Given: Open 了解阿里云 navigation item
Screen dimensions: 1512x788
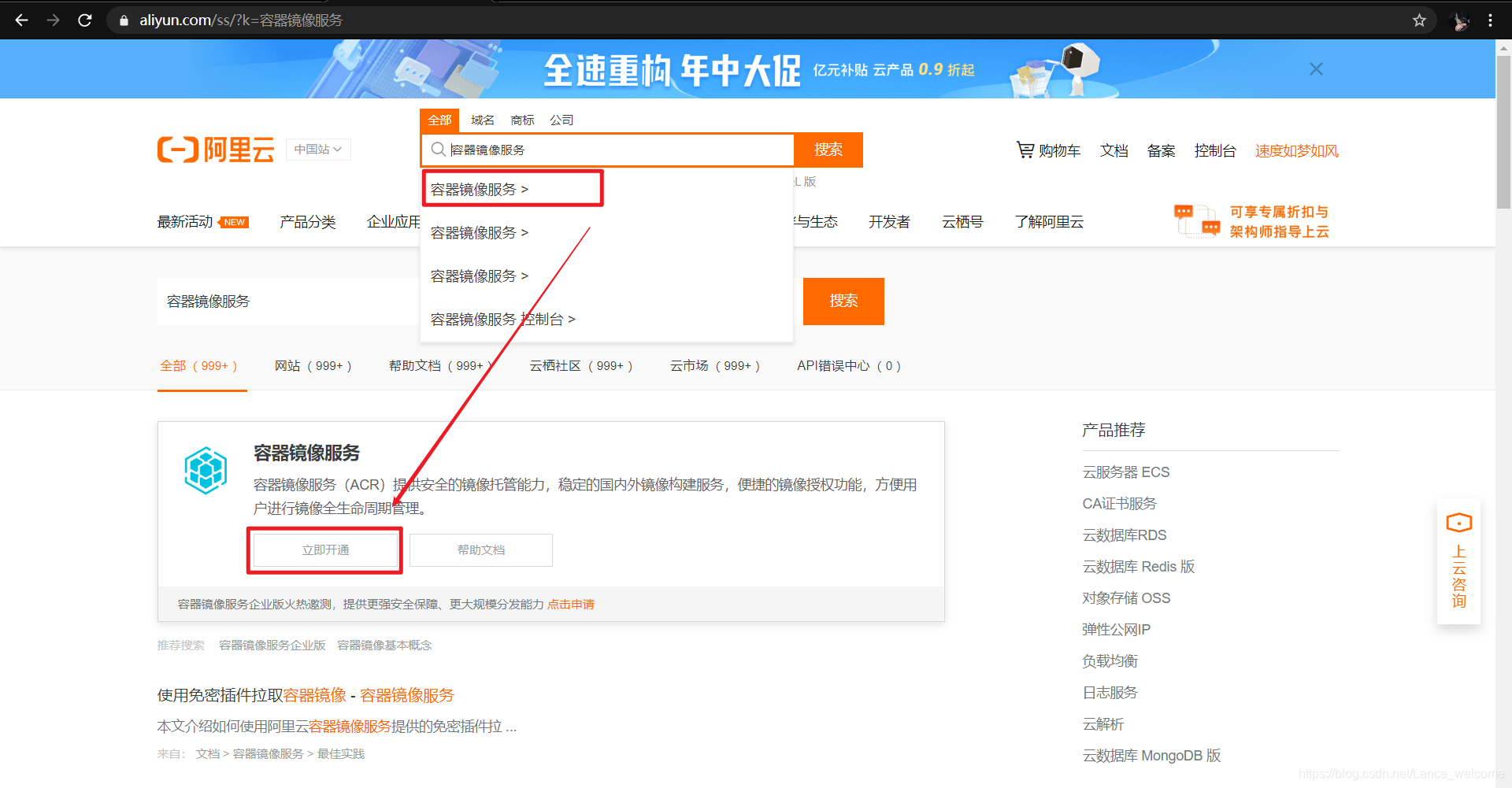Looking at the screenshot, I should [x=1049, y=222].
